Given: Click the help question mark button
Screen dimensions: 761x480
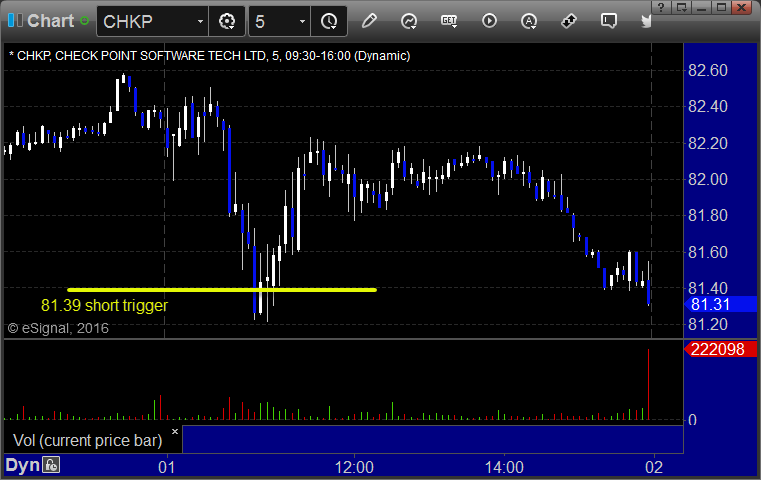Looking at the screenshot, I should click(661, 7).
